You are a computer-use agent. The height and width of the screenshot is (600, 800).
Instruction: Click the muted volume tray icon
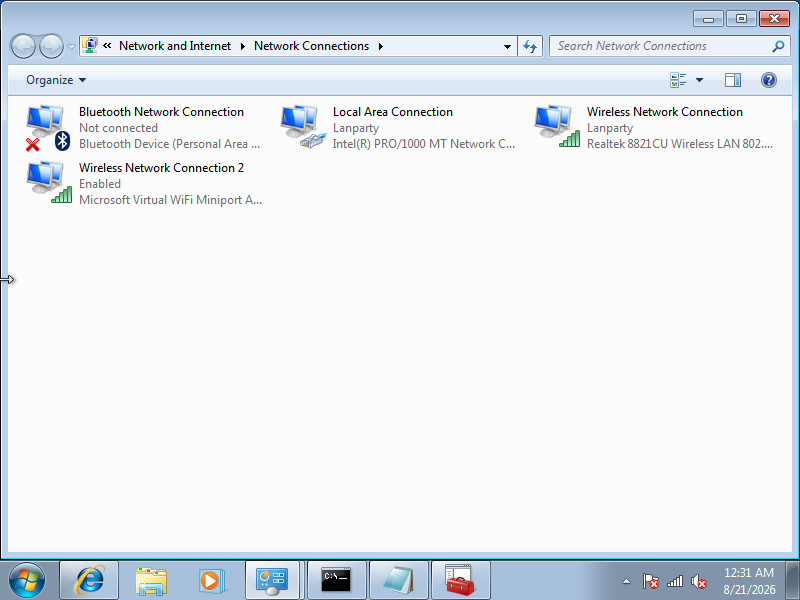pos(698,581)
